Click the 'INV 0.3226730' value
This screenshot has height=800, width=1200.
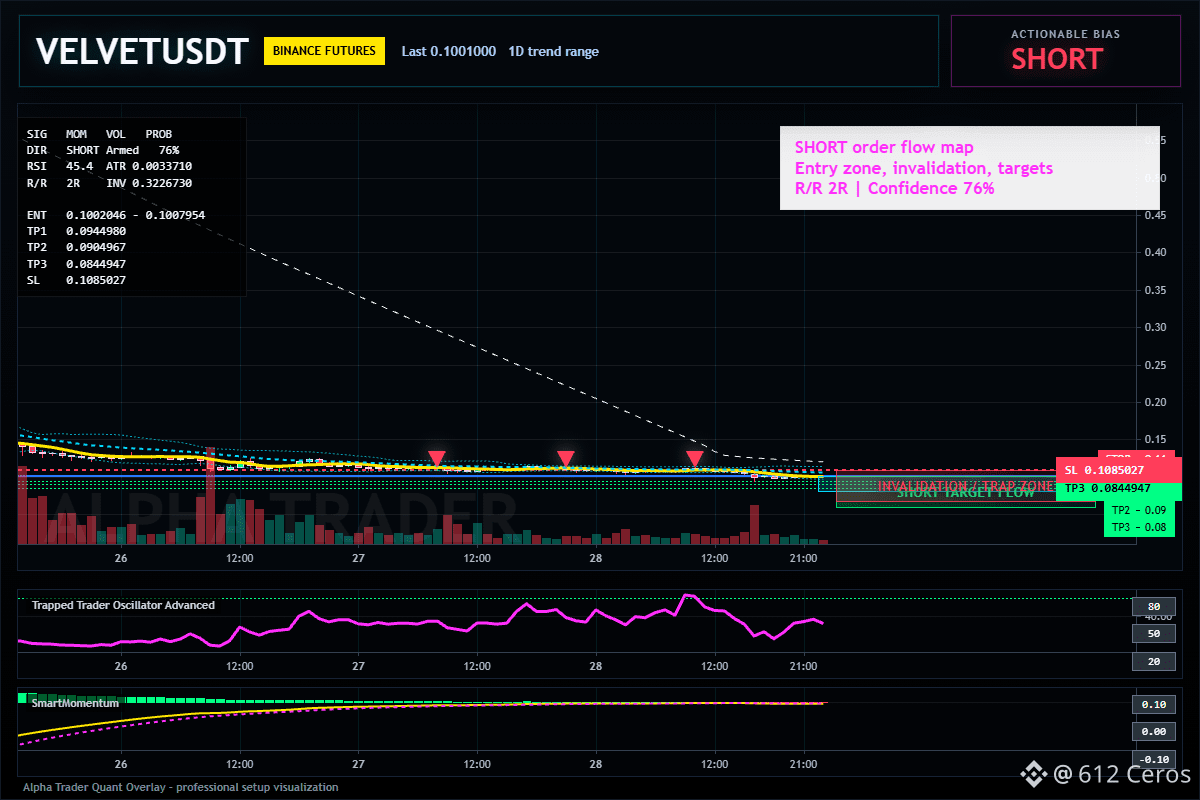coord(149,183)
